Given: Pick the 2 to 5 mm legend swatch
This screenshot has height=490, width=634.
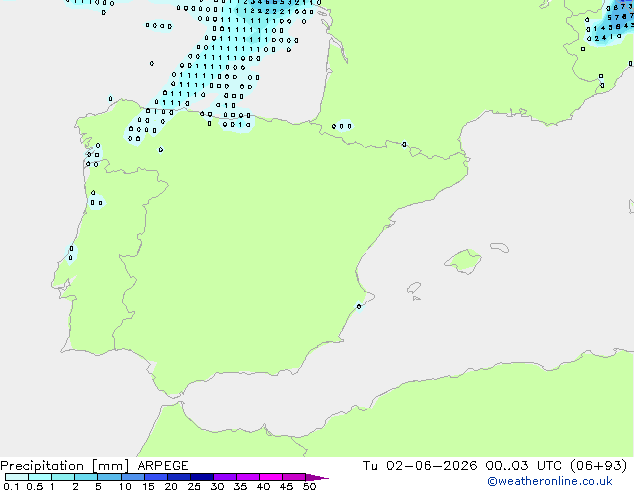Looking at the screenshot, I should (86, 477).
